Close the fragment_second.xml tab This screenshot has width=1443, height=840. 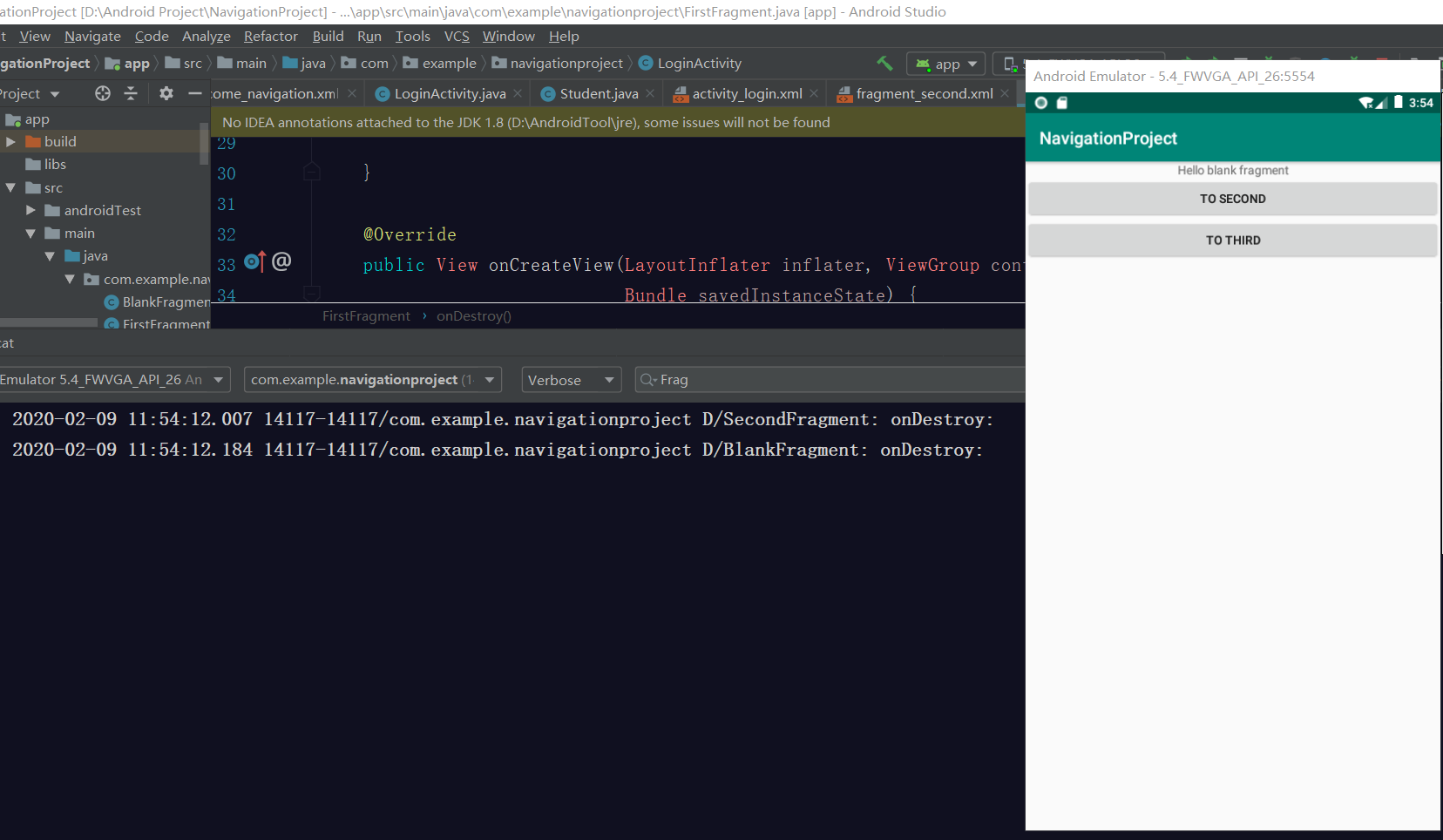pos(1005,93)
